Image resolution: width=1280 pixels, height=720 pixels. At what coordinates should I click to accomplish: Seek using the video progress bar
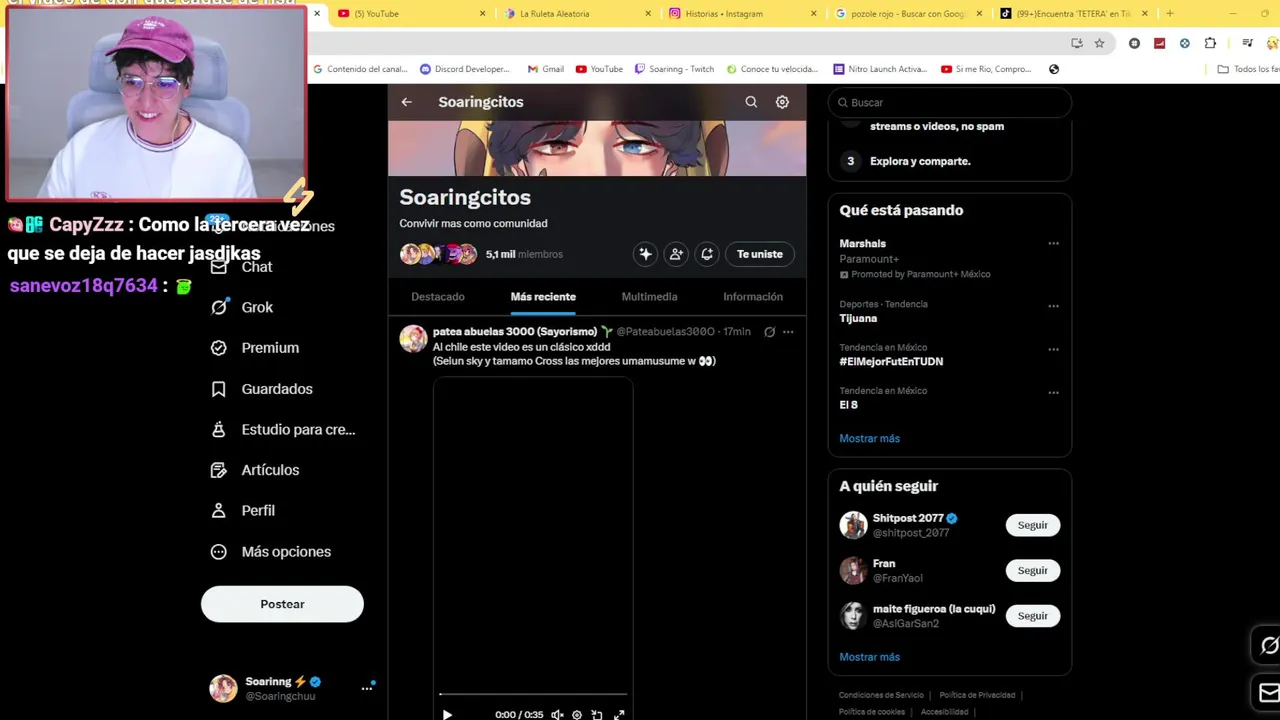click(x=533, y=694)
